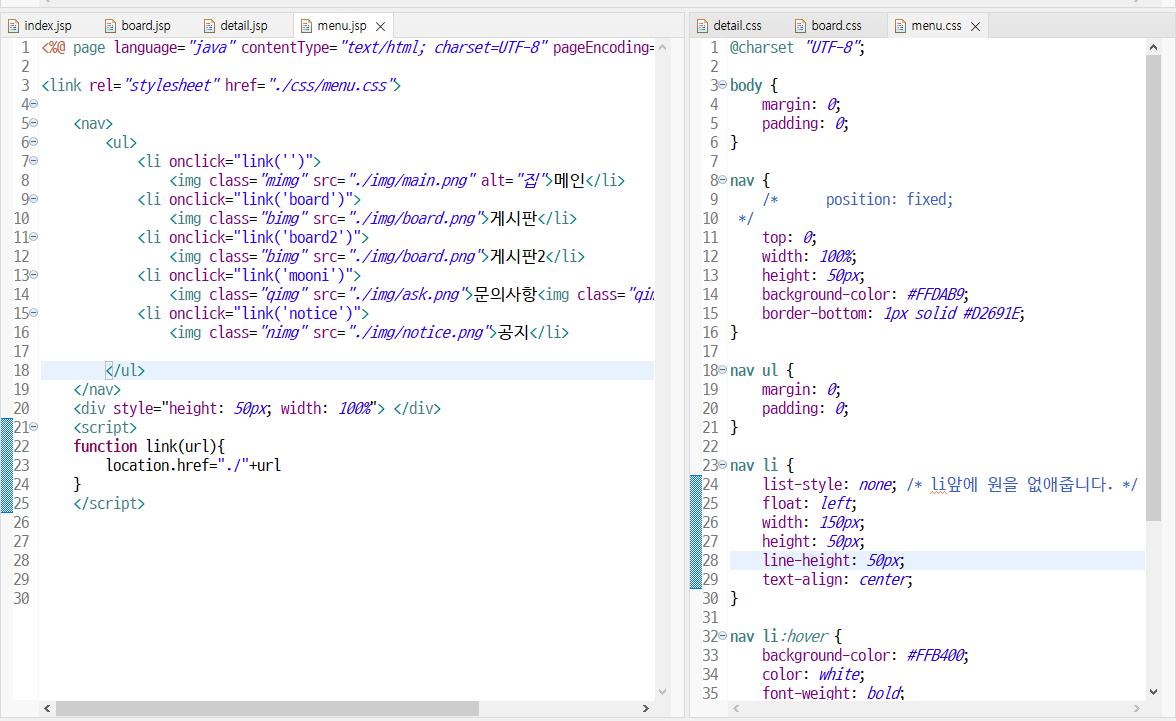Collapse the script fold at line 21
The width and height of the screenshot is (1176, 721).
coord(34,426)
